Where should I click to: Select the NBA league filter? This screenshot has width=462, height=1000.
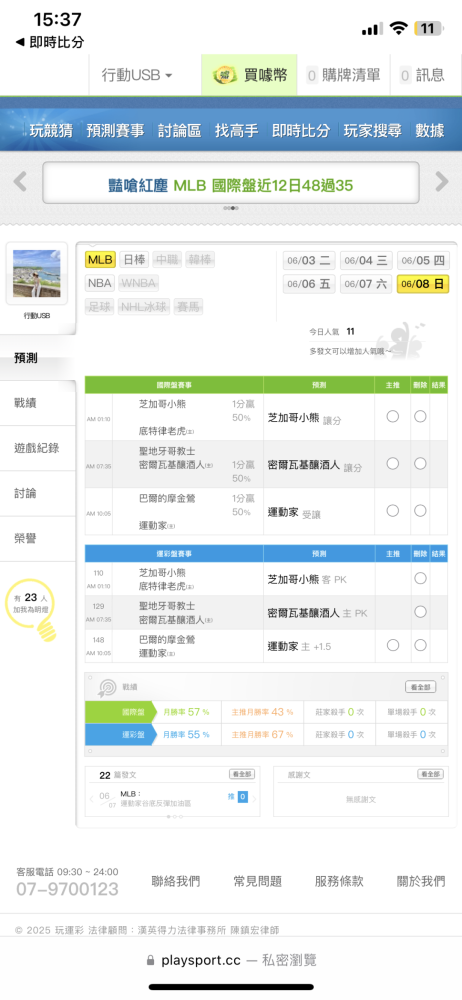tap(100, 283)
